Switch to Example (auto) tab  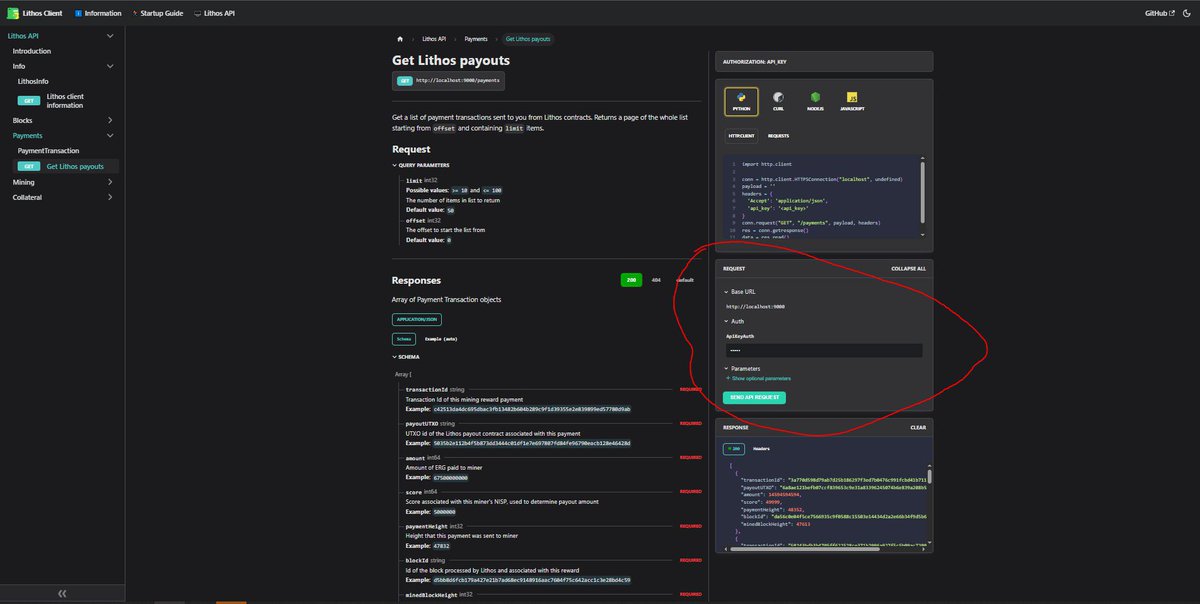pyautogui.click(x=441, y=339)
